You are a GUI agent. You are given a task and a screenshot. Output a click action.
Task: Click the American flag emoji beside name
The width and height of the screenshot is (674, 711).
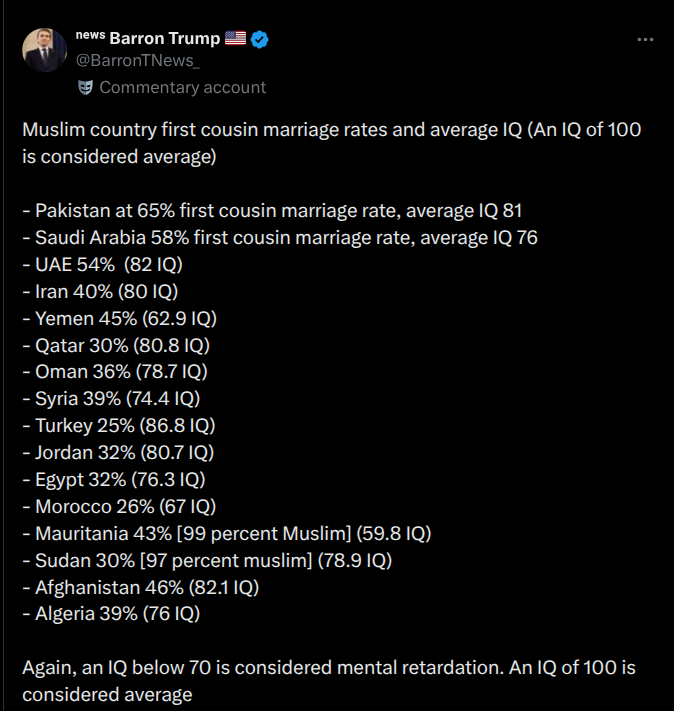[235, 38]
